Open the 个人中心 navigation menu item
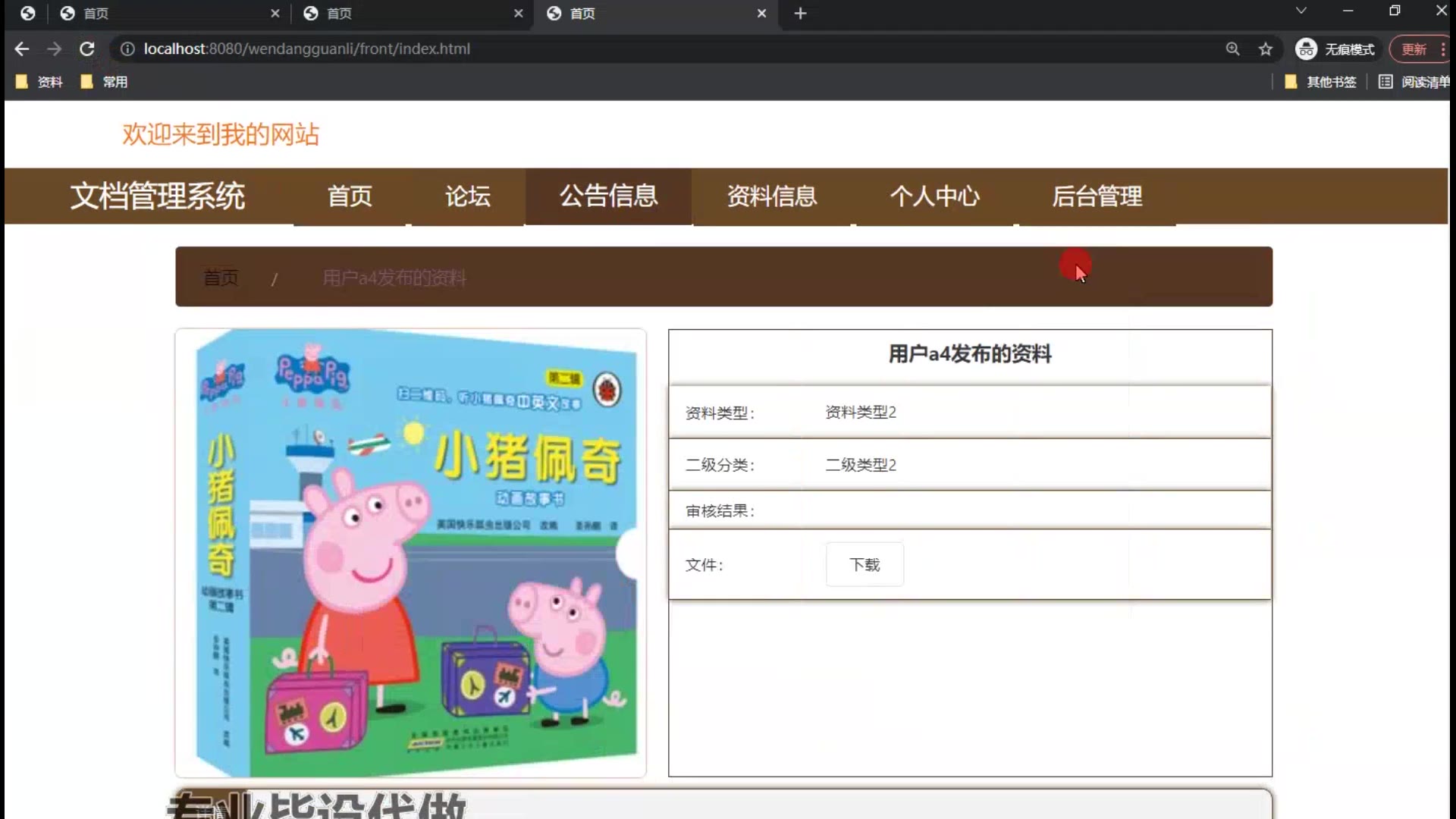Screen dimensions: 1456x819 point(934,196)
